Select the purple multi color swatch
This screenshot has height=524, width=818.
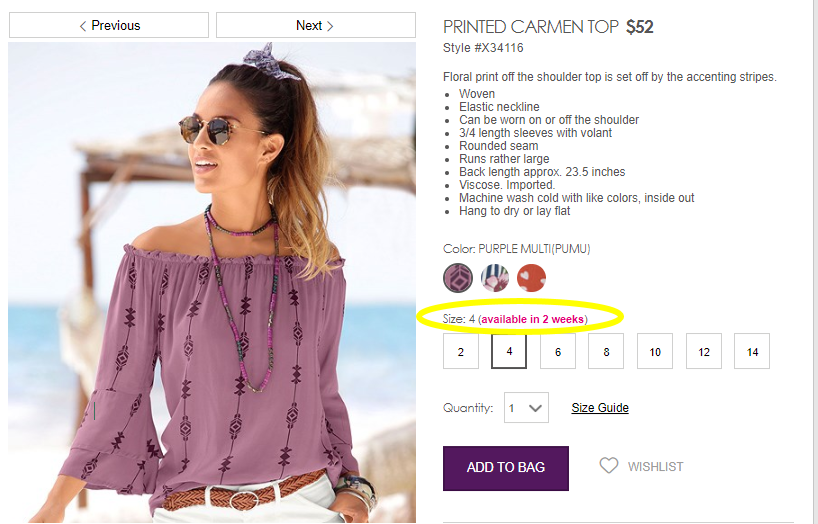pos(458,277)
